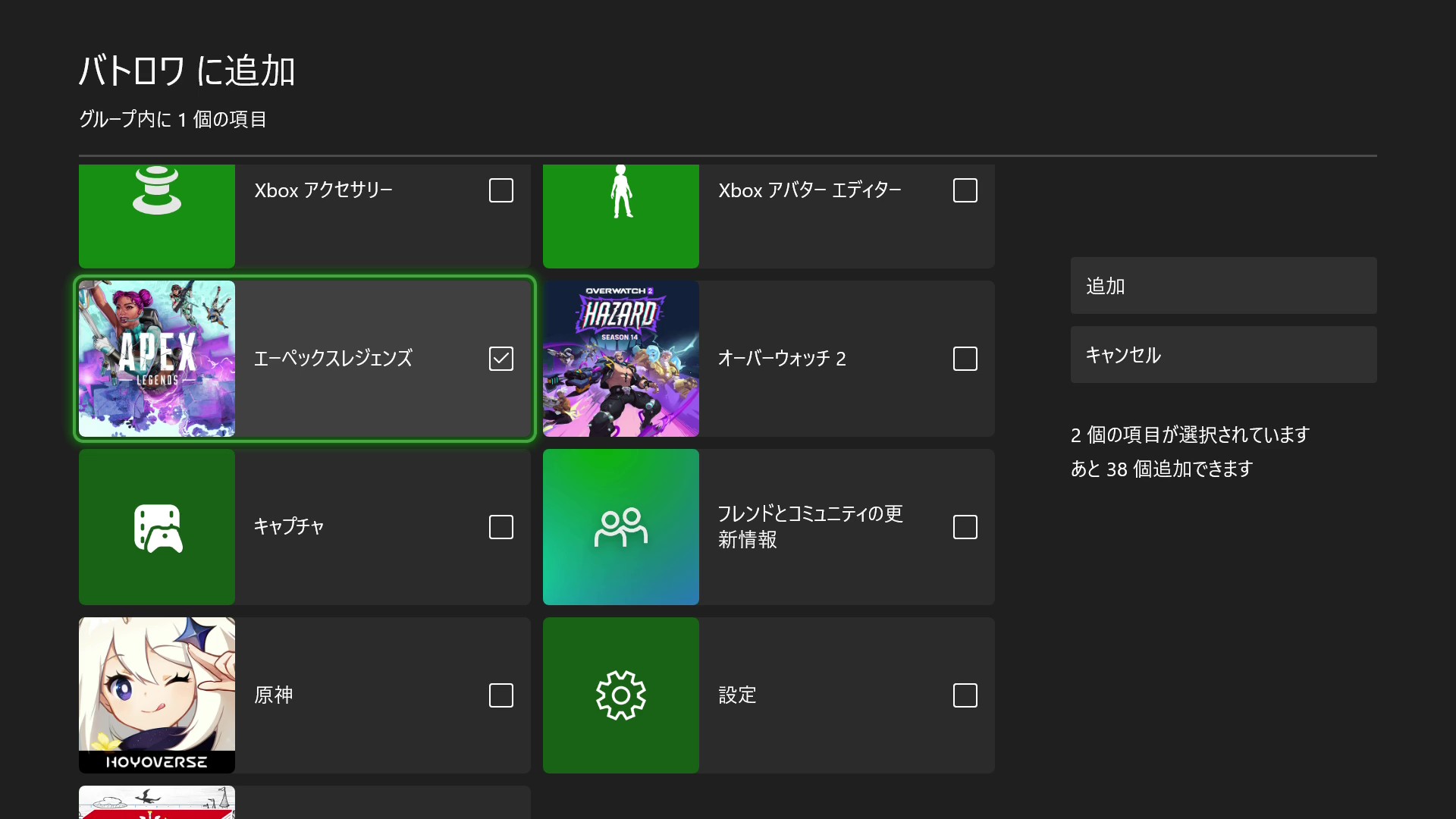This screenshot has width=1456, height=819.
Task: Click the Friends and Community people icon
Action: 621,527
